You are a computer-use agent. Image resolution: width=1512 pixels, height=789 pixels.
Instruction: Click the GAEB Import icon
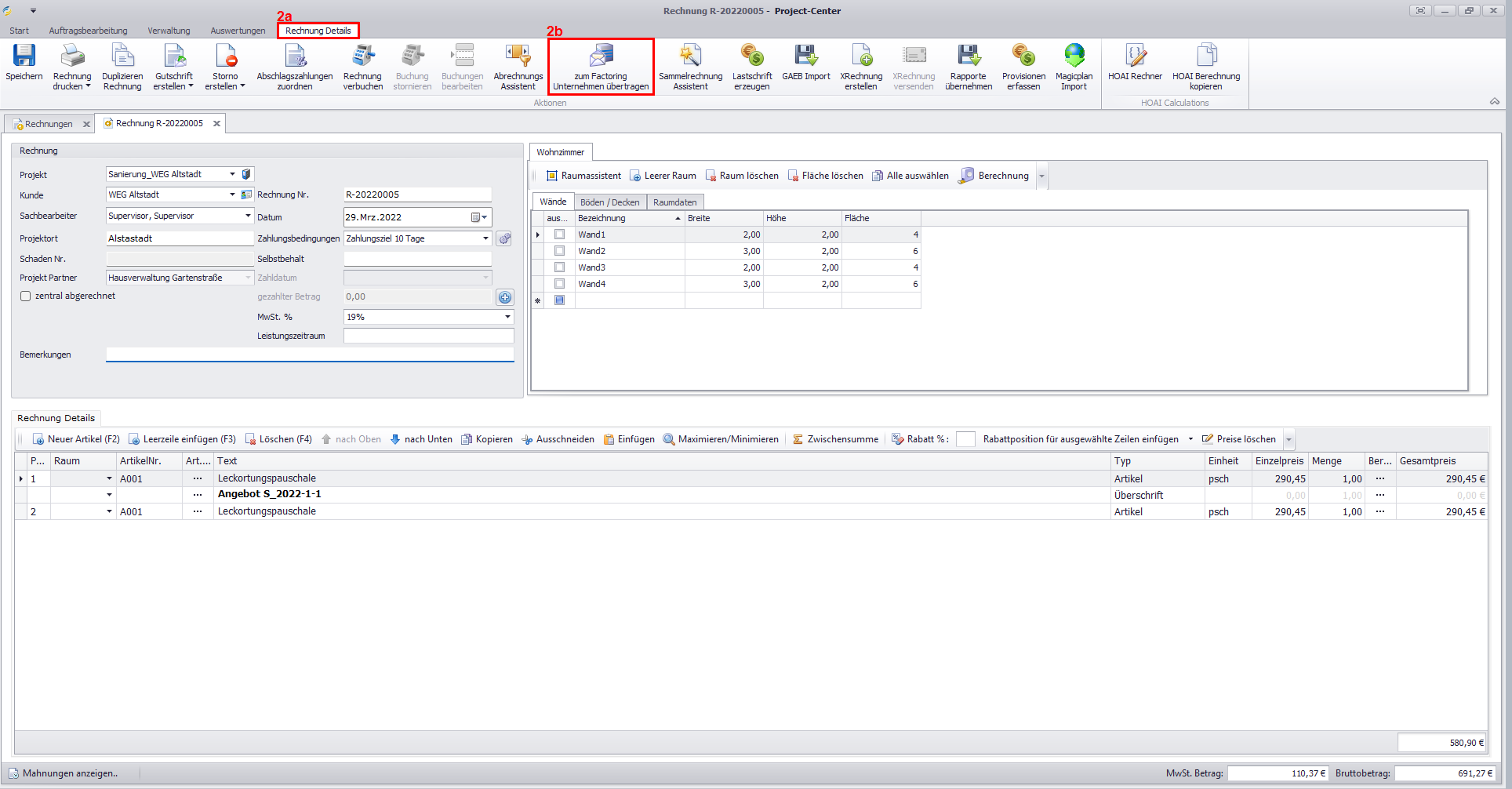point(805,56)
